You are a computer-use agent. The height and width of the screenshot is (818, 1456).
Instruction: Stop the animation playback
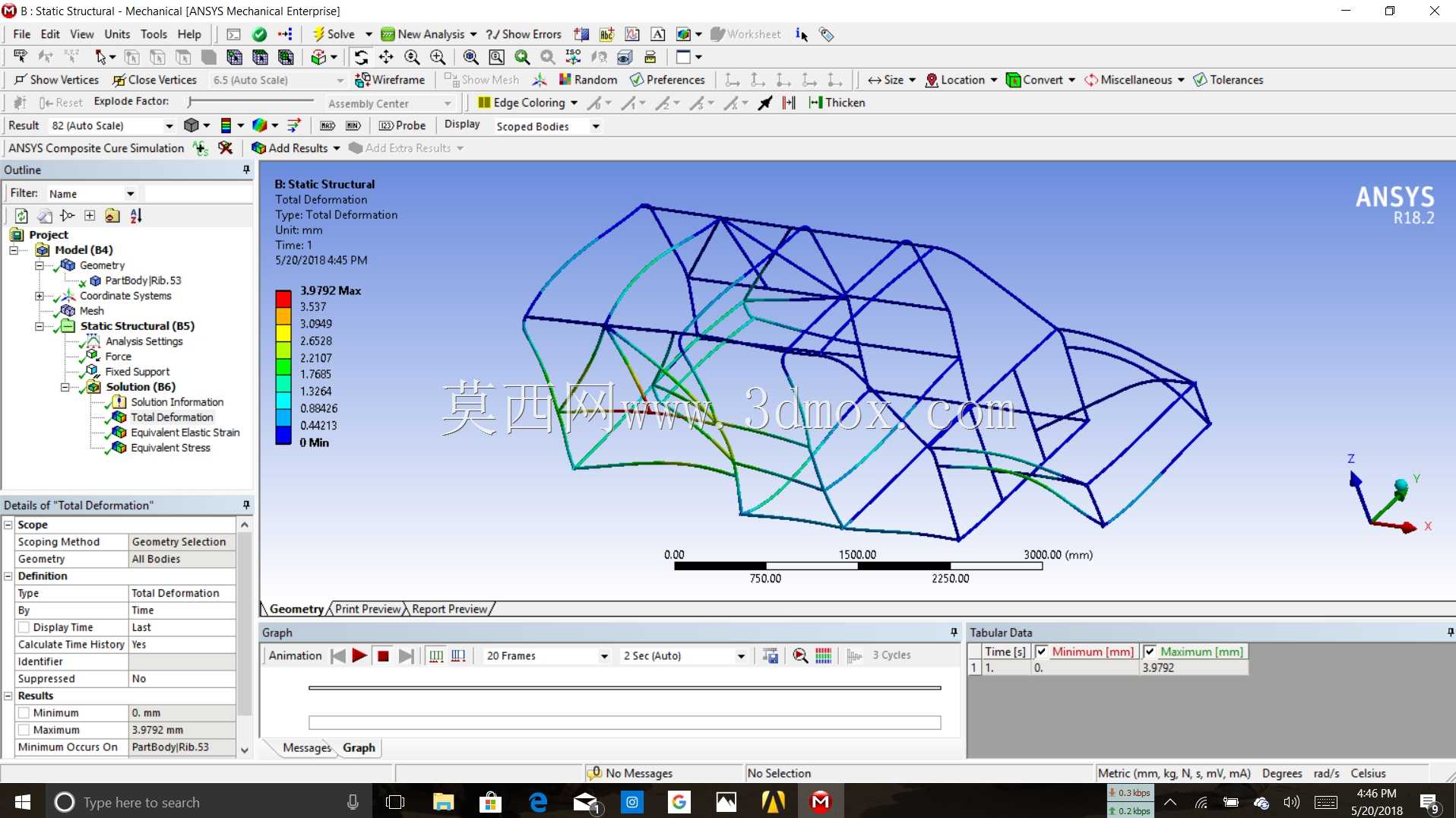pos(383,656)
